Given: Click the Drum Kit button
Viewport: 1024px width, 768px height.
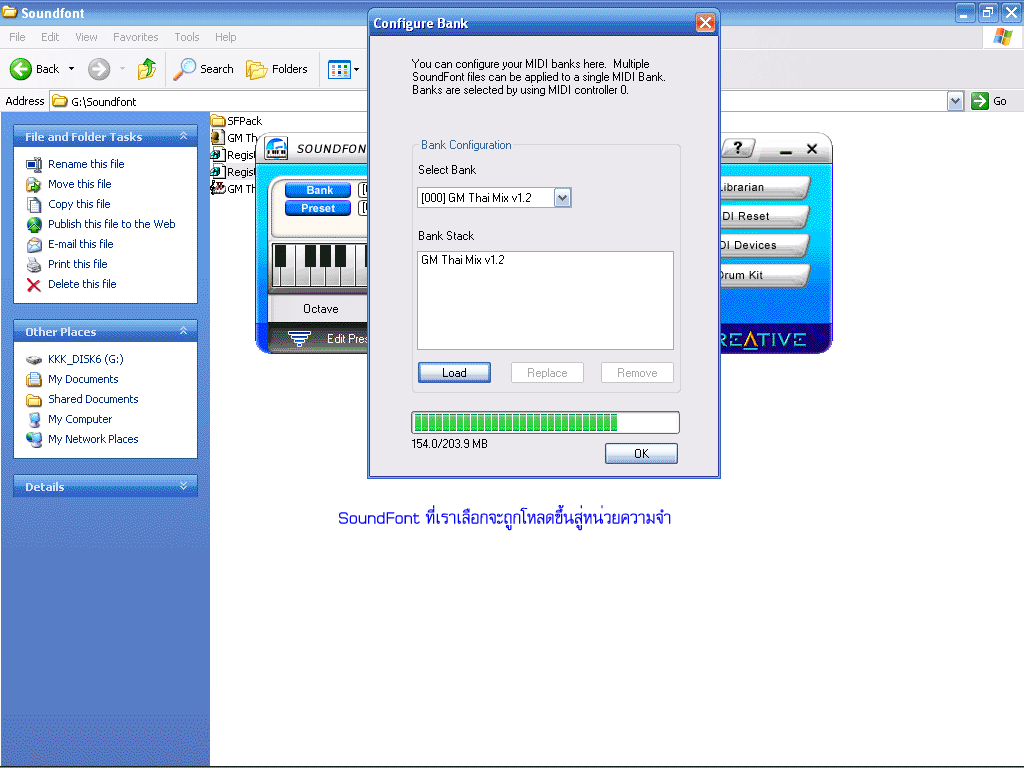Looking at the screenshot, I should click(764, 275).
